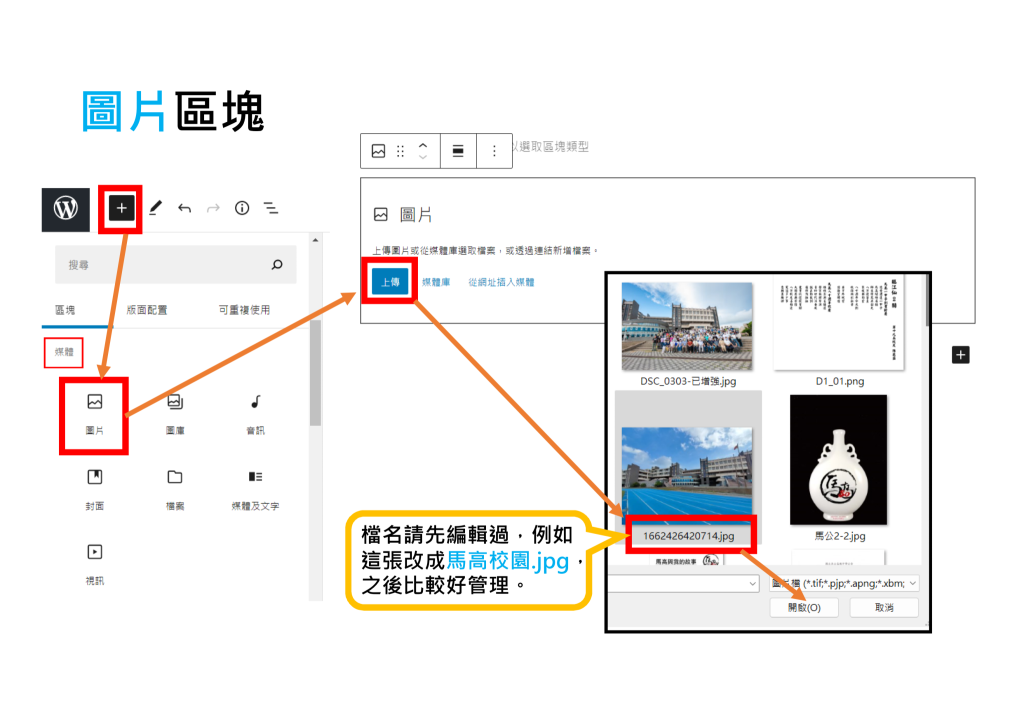1024x724 pixels.
Task: Expand the file type filter dropdown
Action: tap(911, 583)
